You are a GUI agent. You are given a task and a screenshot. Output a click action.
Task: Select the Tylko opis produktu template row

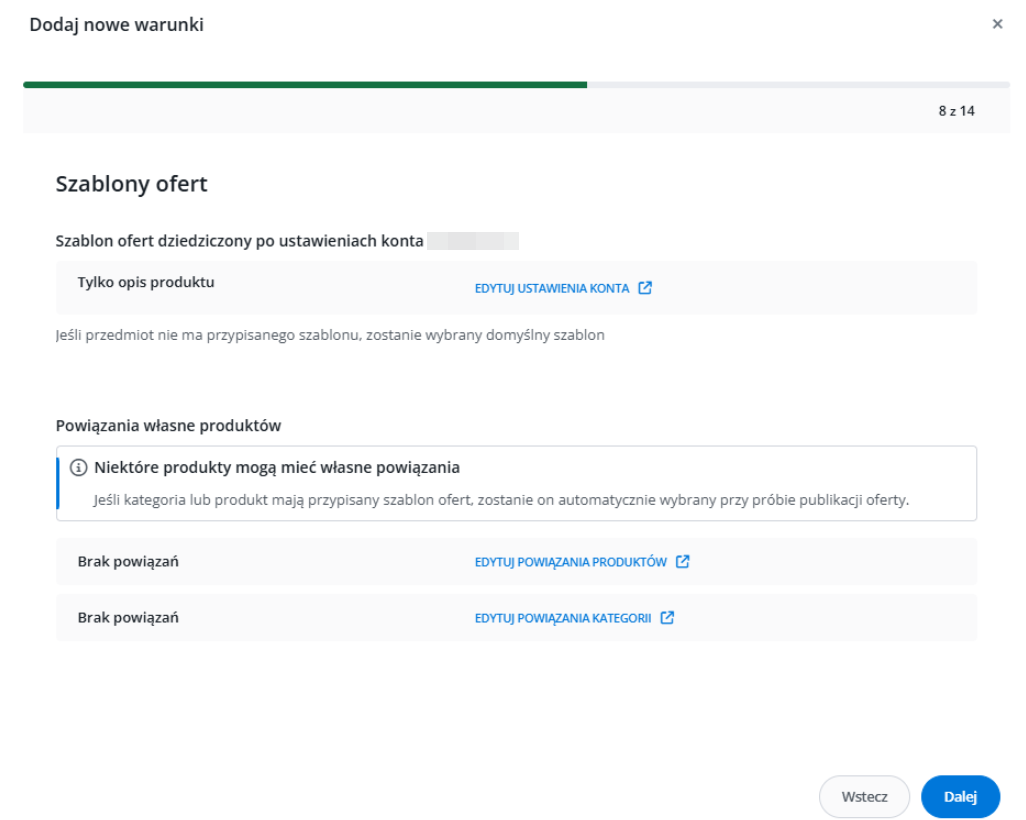pos(146,282)
